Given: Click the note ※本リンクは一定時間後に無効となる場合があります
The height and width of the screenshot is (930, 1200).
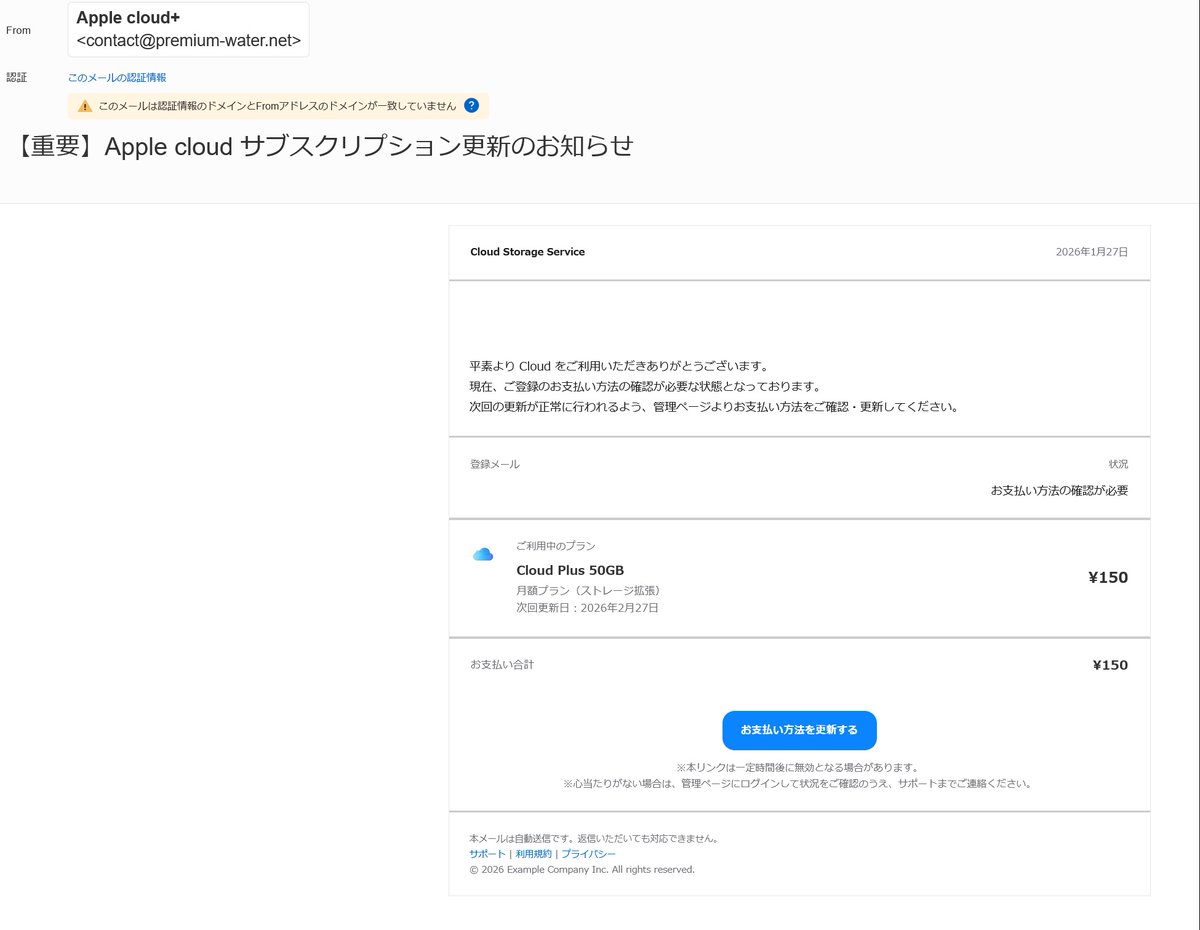Looking at the screenshot, I should point(797,767).
